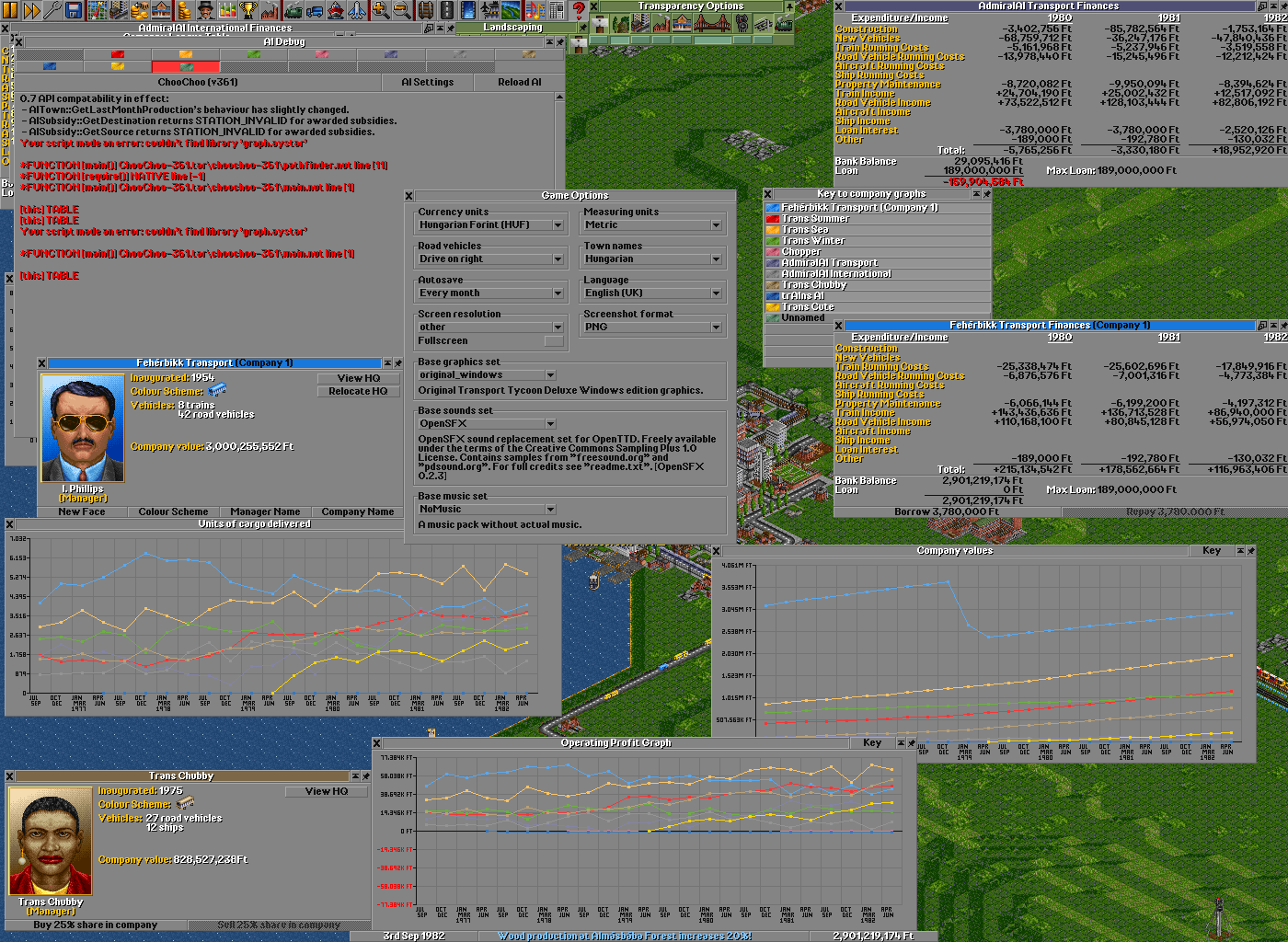The image size is (1288, 942).
Task: Open the Screenshot resolution dropdown
Action: click(490, 327)
